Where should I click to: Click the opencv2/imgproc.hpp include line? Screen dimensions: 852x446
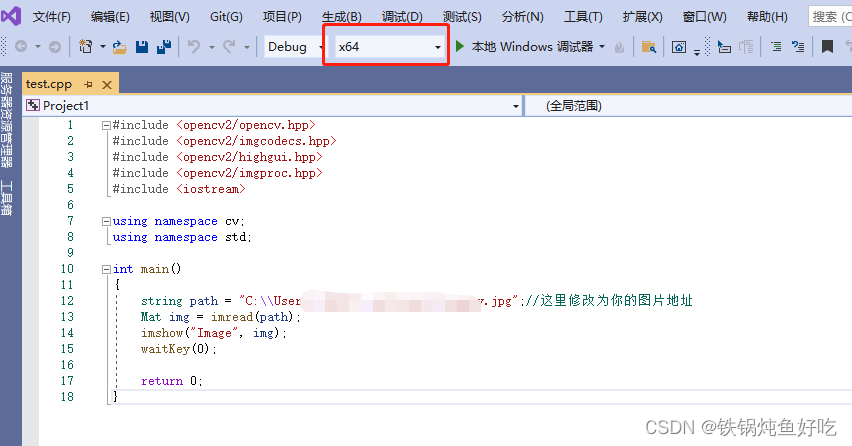(217, 173)
